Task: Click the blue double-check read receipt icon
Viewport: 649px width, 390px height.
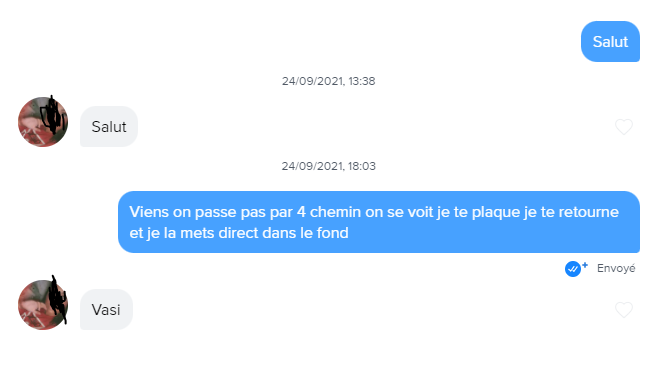Action: point(573,269)
